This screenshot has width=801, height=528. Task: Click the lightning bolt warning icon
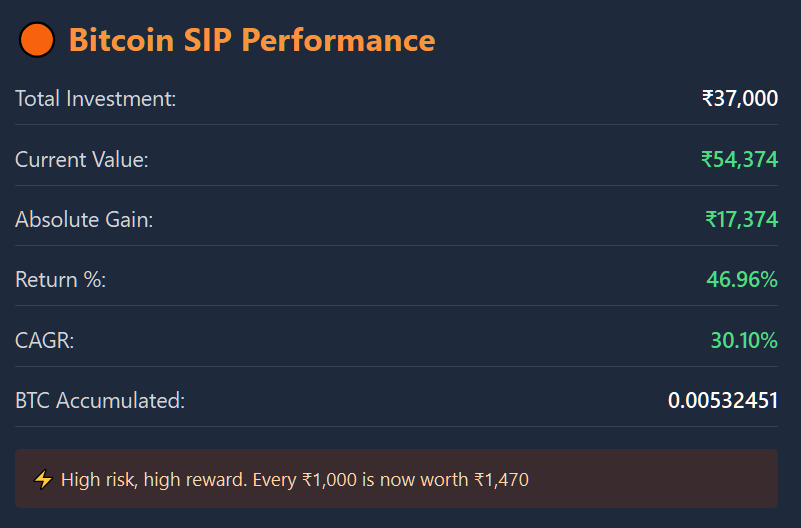pos(43,480)
